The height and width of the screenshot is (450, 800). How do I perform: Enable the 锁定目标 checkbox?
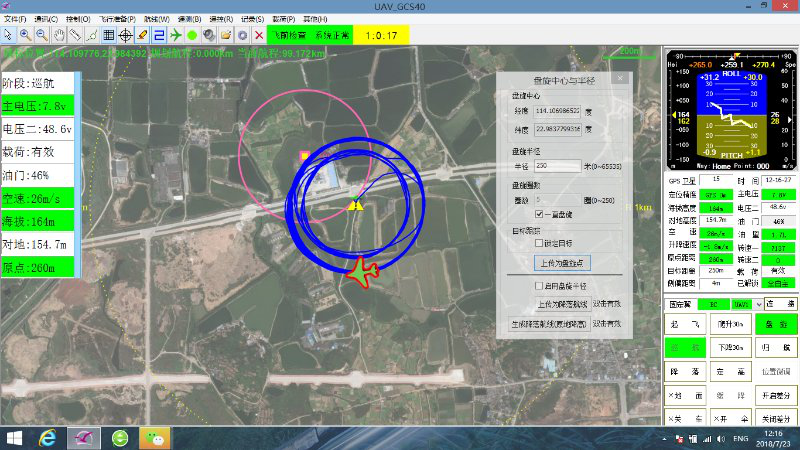[x=539, y=243]
